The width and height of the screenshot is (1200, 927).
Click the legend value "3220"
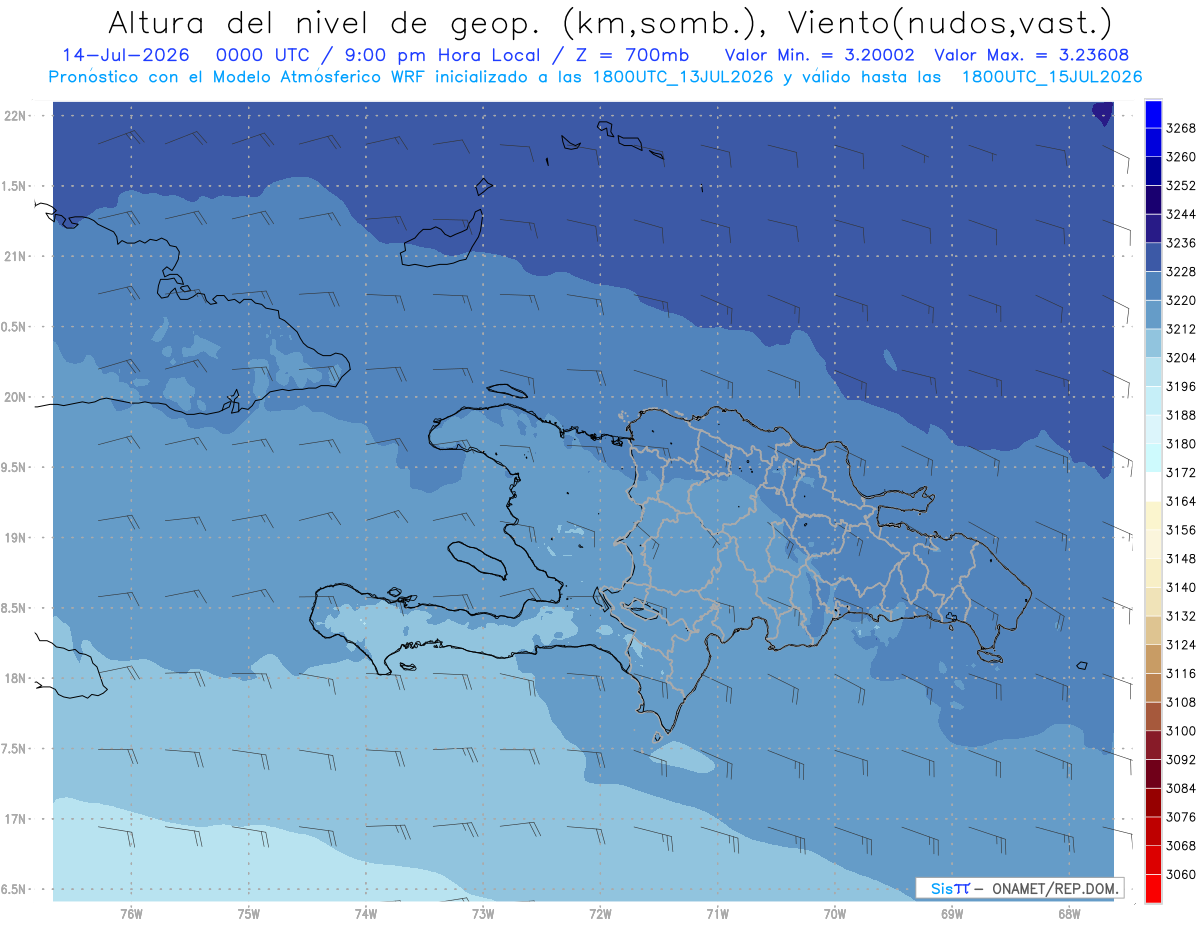point(1180,300)
